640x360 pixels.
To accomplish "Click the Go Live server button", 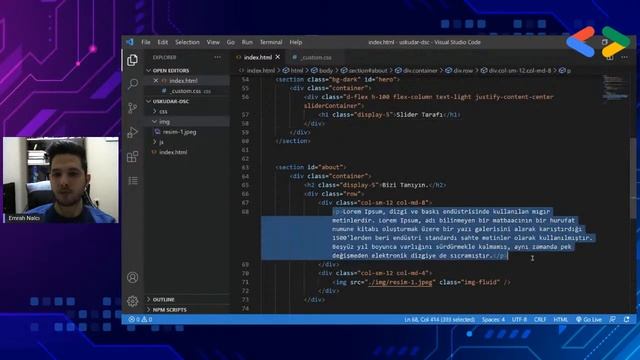I will pos(589,320).
